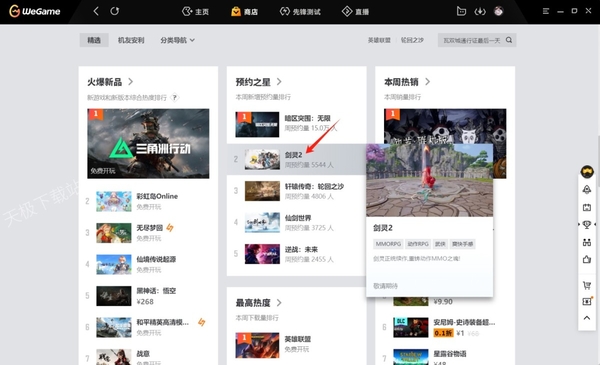The height and width of the screenshot is (365, 600).
Task: Open the 直播 live tab
Action: (x=355, y=11)
